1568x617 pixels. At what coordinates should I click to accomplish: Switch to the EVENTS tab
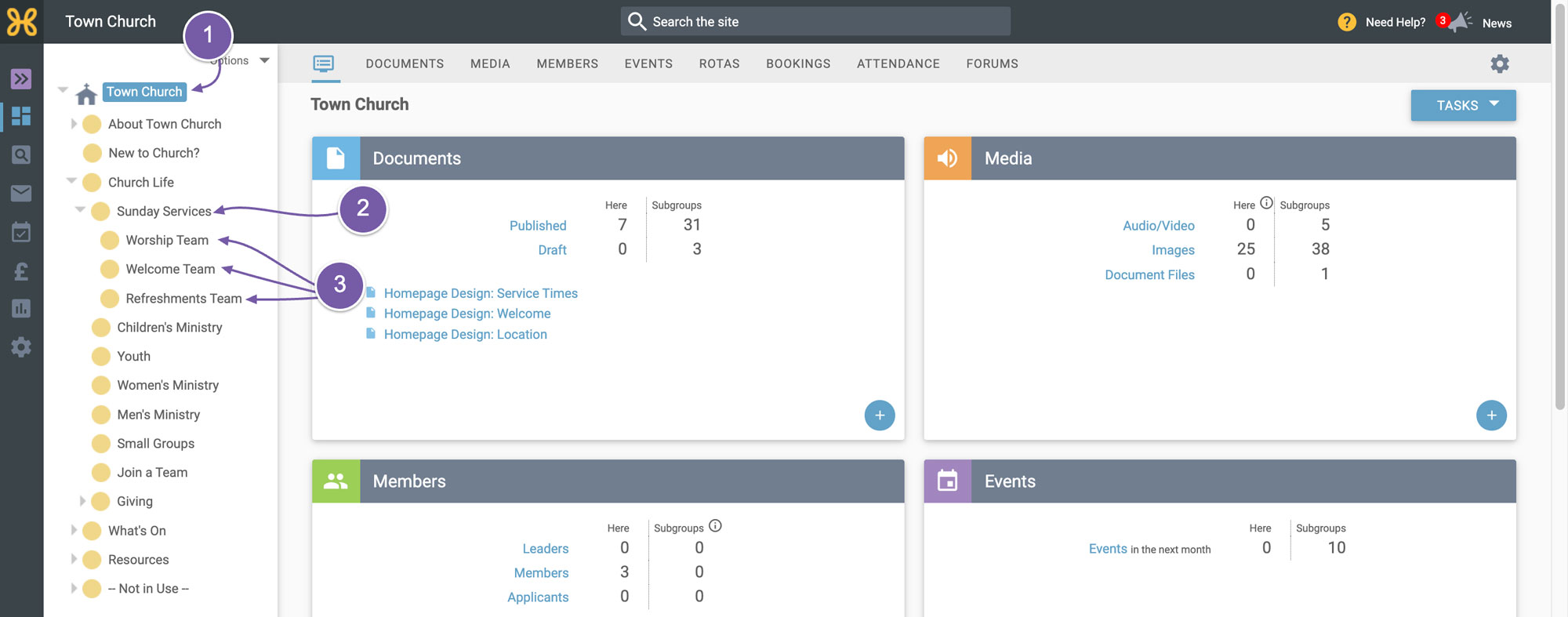648,64
